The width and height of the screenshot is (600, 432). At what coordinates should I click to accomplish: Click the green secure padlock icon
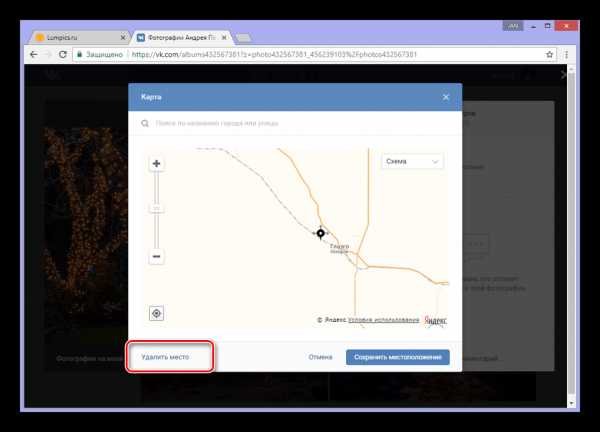click(x=79, y=54)
